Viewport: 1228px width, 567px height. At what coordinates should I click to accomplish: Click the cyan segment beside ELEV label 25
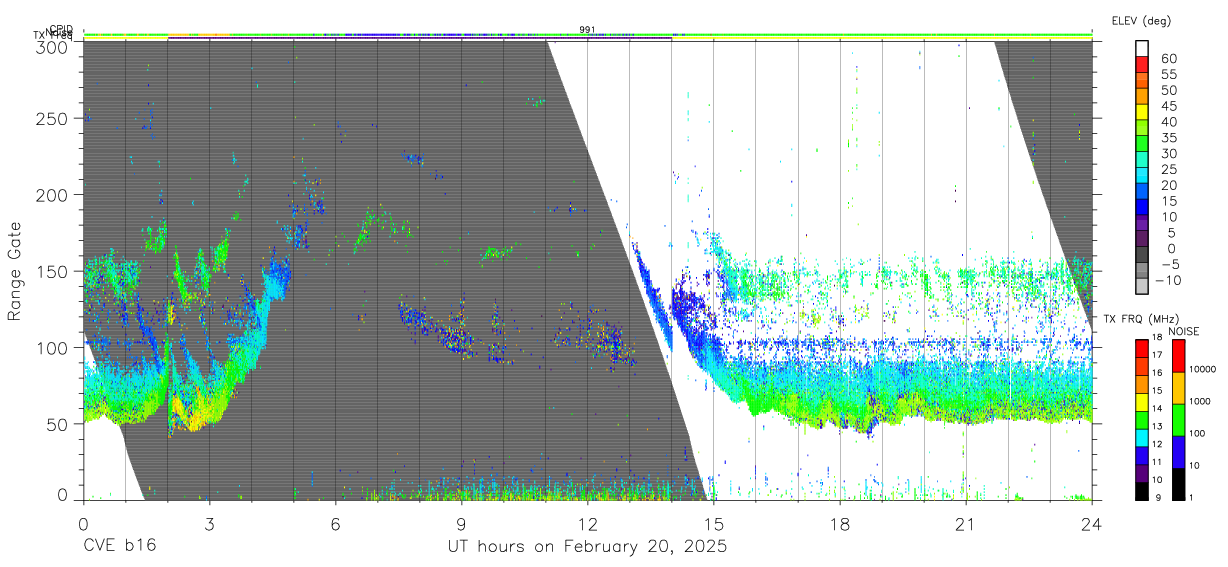(x=1142, y=175)
